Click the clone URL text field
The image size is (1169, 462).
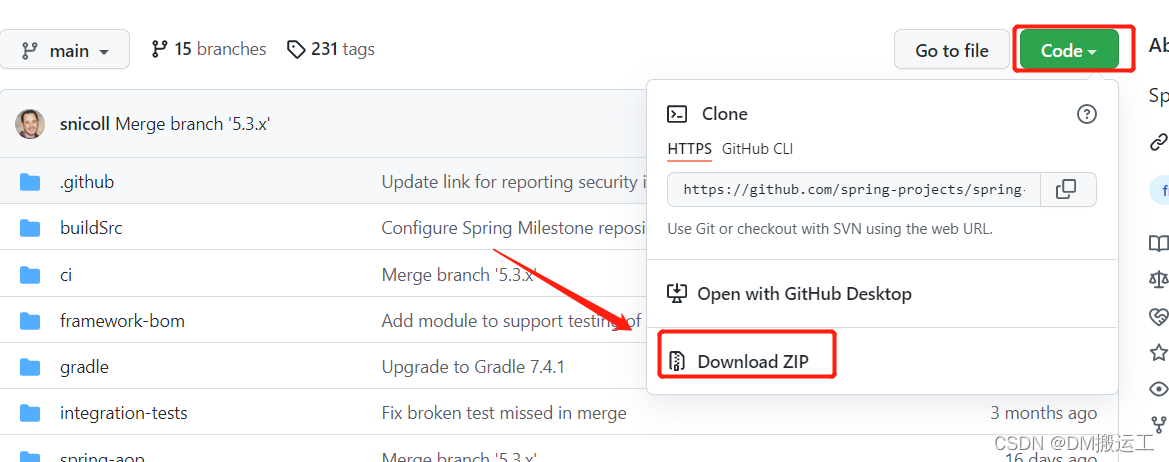tap(853, 189)
